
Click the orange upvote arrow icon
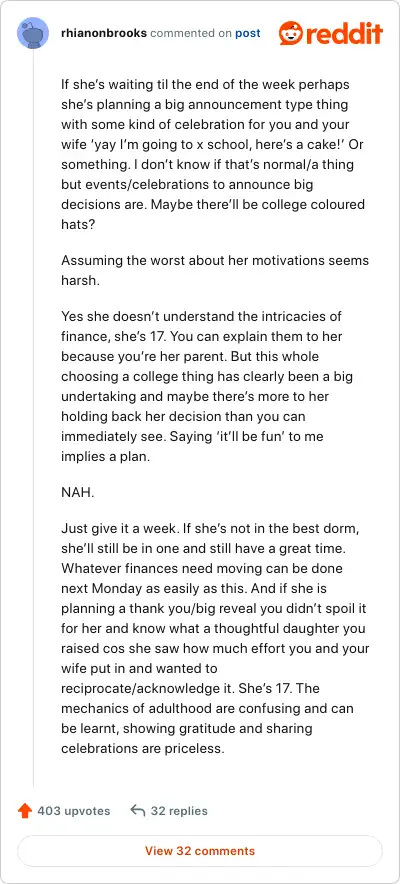tap(25, 811)
